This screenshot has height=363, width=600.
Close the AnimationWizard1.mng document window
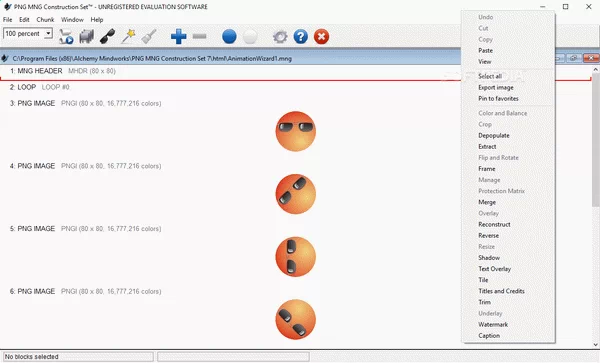click(x=592, y=58)
